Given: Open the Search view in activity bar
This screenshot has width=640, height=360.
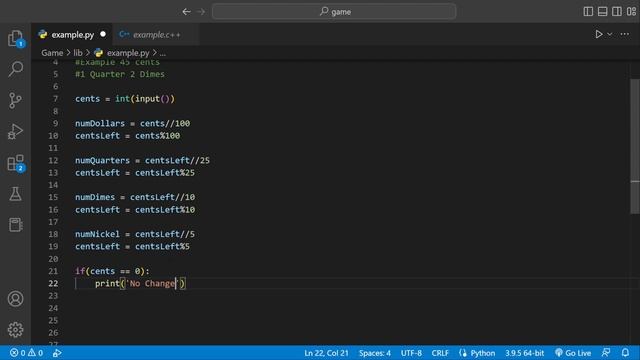Looking at the screenshot, I should coord(16,69).
